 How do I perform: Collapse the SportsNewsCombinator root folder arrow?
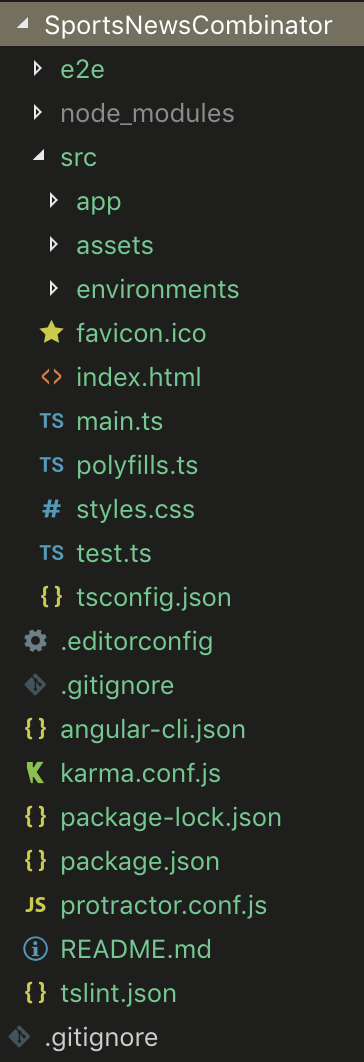(22, 25)
